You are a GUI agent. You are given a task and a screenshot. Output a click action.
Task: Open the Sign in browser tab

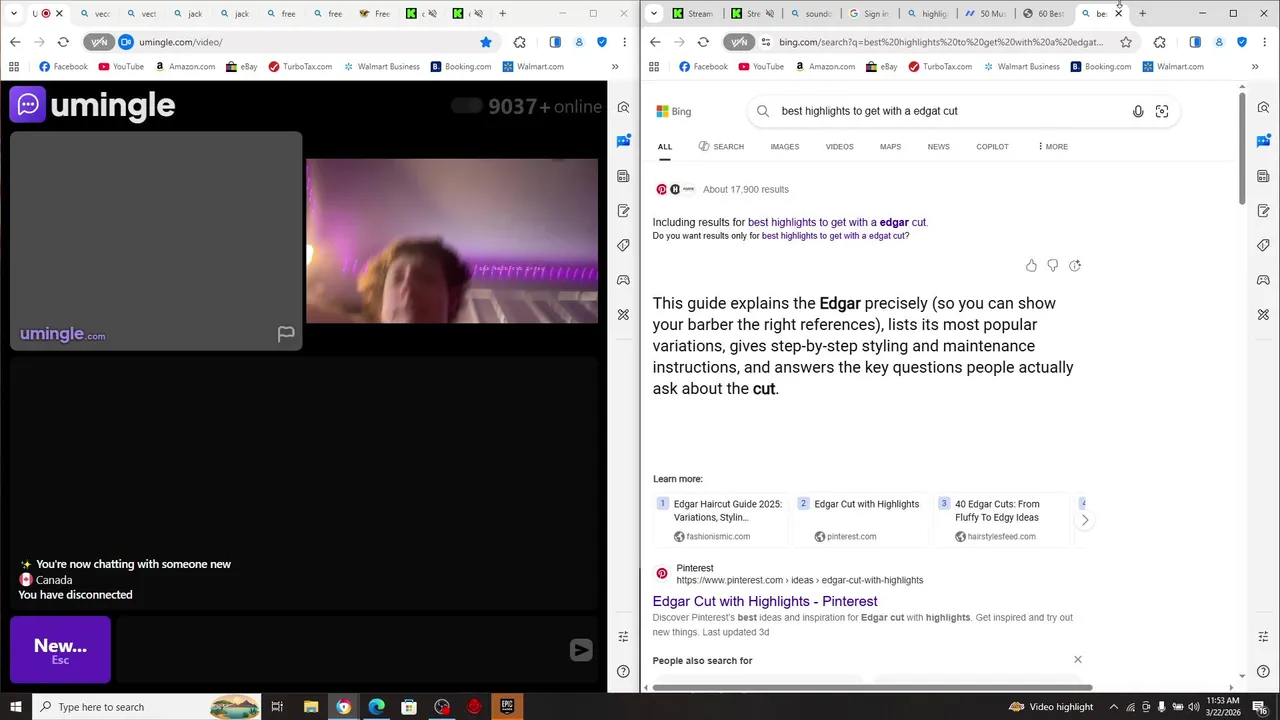[x=869, y=14]
